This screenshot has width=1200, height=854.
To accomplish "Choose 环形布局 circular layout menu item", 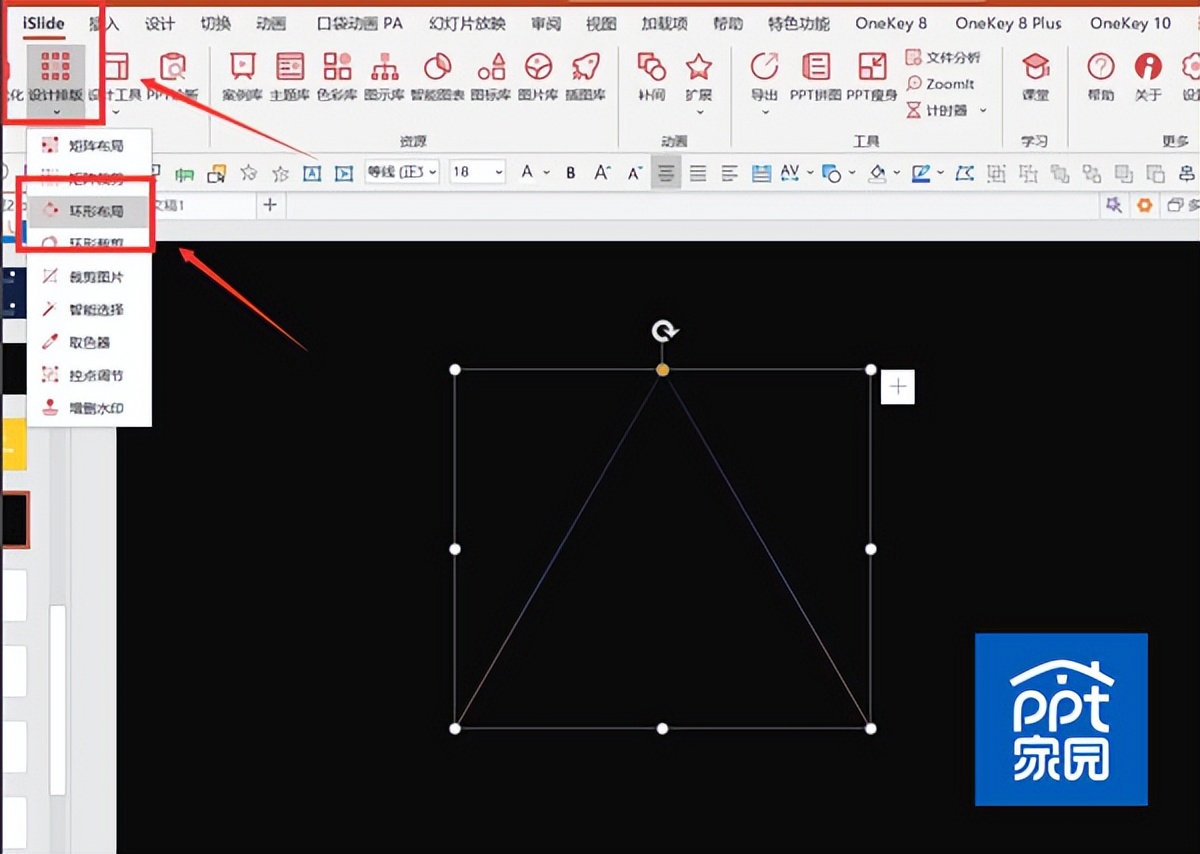I will 89,211.
